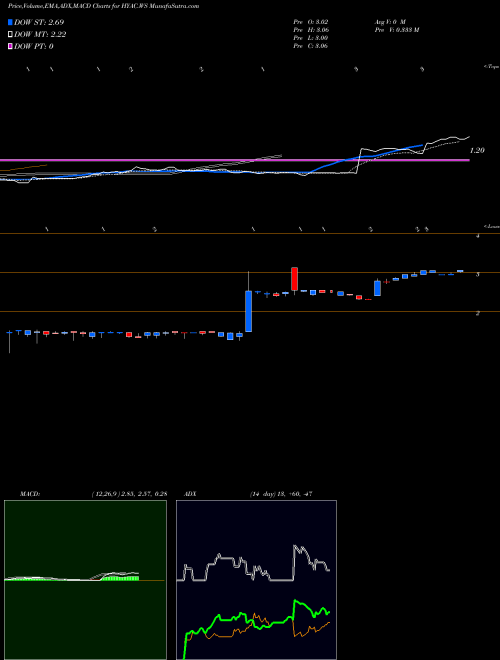Screen dimensions: 500x660
Task: Open the ADX indicator chart panel
Action: click(x=256, y=580)
